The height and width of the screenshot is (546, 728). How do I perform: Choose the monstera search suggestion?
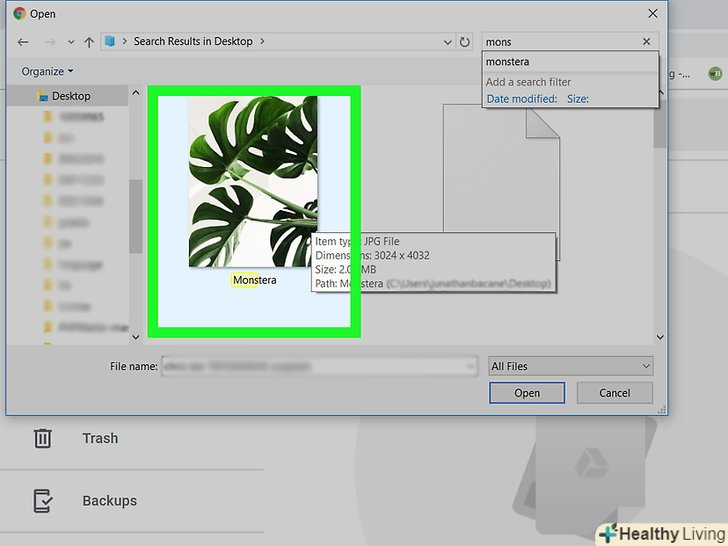click(x=570, y=62)
